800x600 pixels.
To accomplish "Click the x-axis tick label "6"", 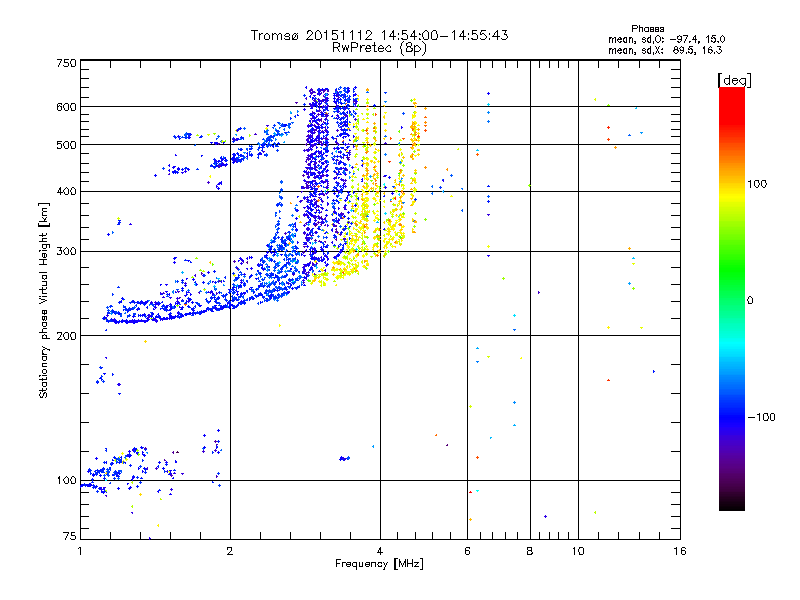I will [467, 551].
